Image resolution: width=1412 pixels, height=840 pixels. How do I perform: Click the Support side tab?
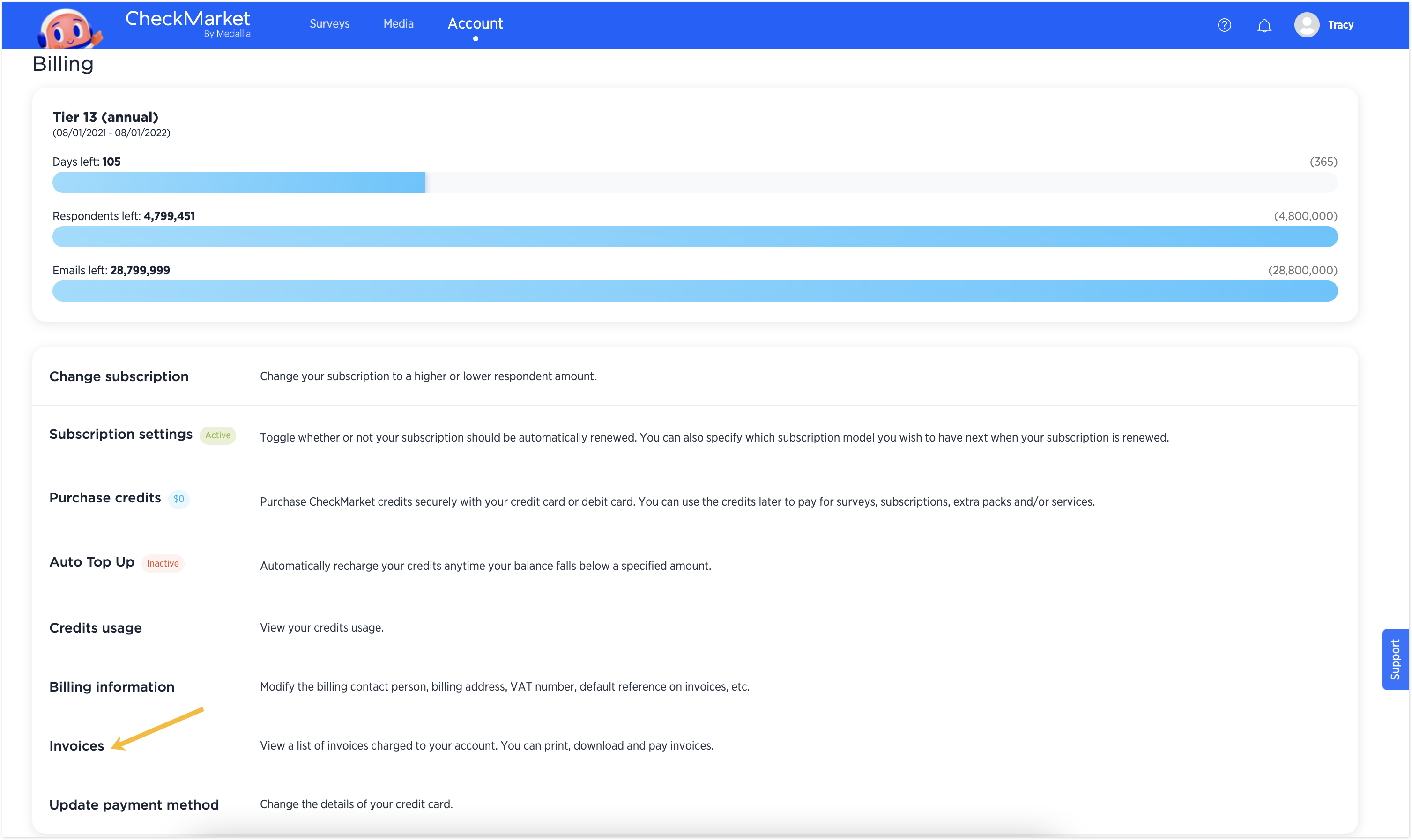(x=1395, y=659)
